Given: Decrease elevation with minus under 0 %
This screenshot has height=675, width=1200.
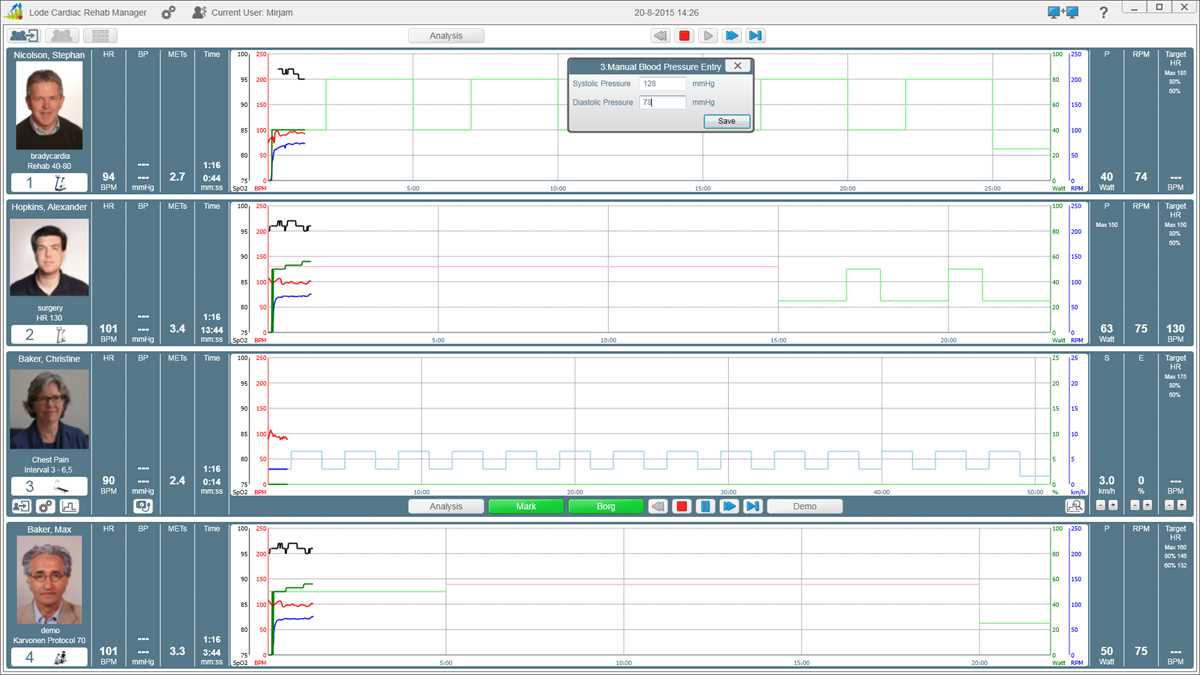Looking at the screenshot, I should [x=1135, y=505].
